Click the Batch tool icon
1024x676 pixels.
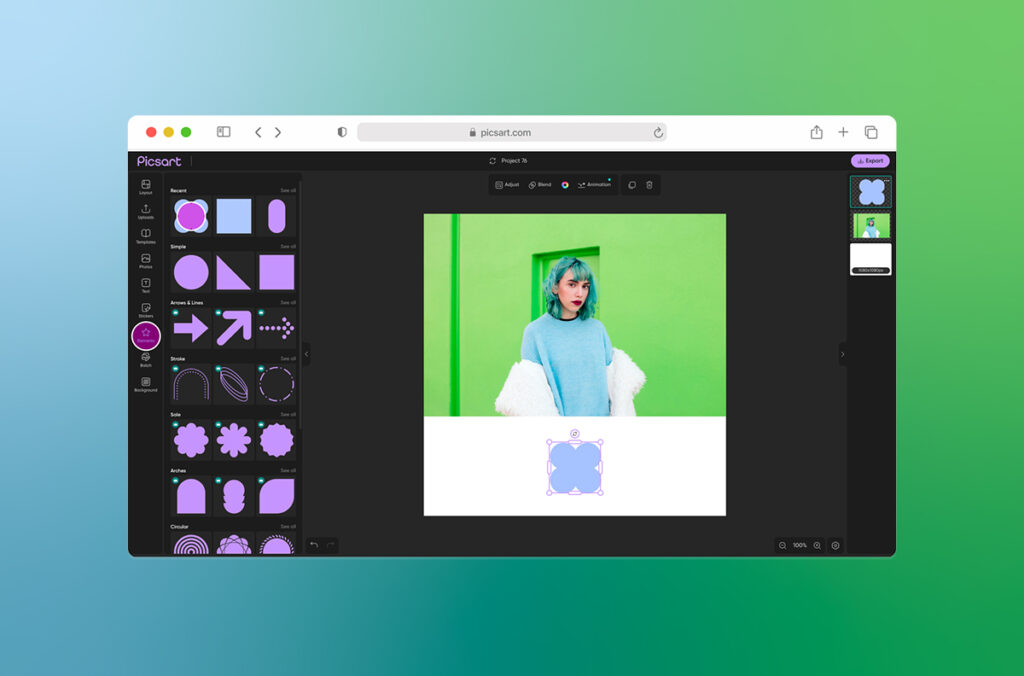(x=146, y=358)
